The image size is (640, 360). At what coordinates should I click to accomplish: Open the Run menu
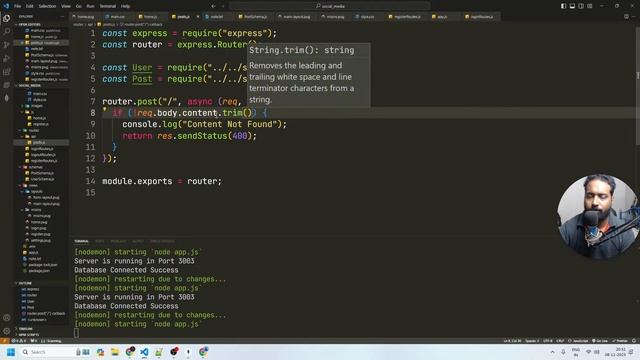90,6
